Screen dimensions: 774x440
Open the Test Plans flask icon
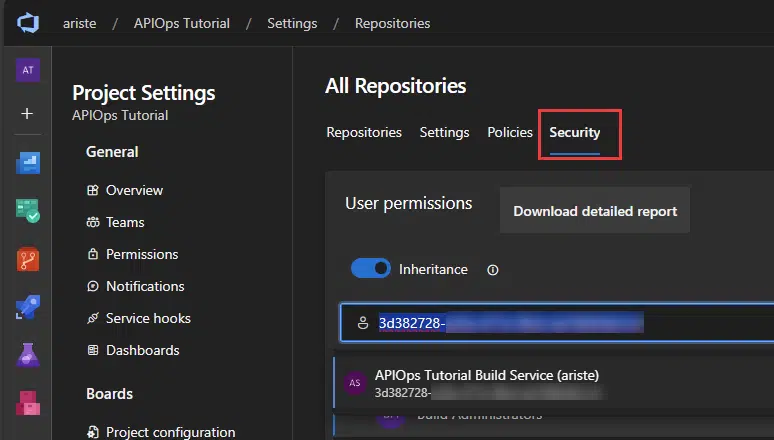[28, 355]
